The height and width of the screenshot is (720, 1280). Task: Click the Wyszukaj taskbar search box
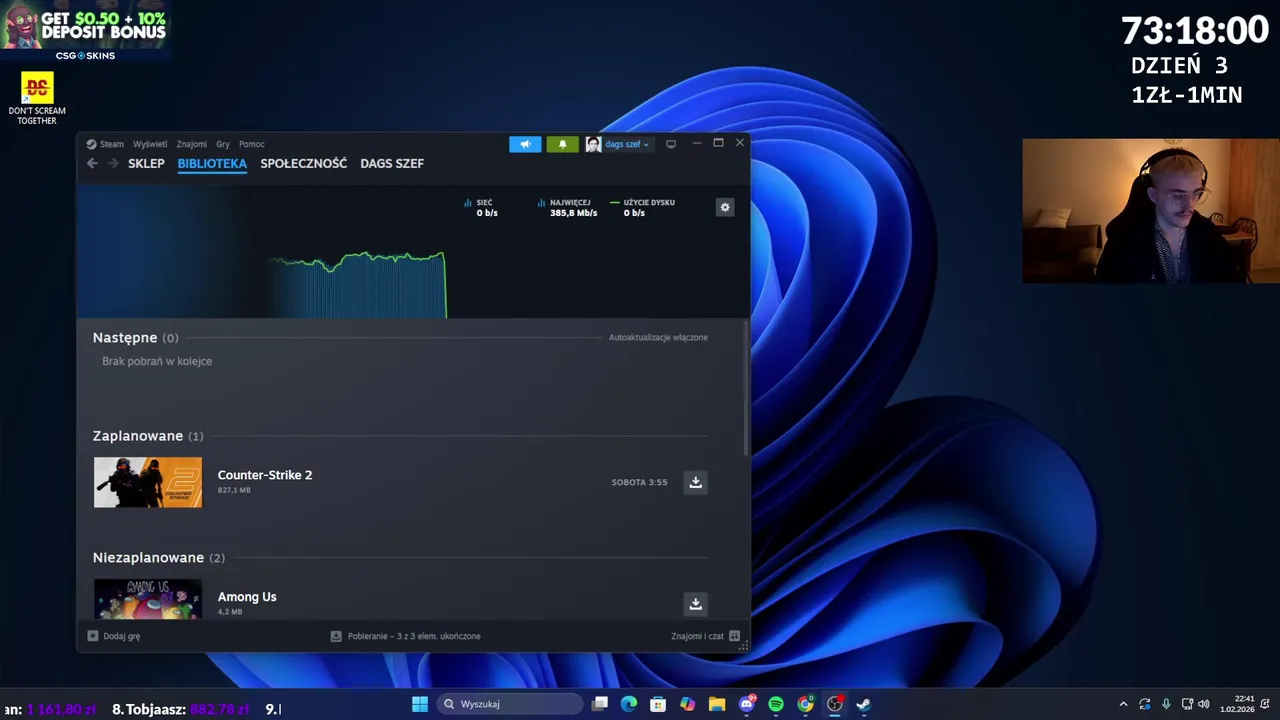click(510, 704)
